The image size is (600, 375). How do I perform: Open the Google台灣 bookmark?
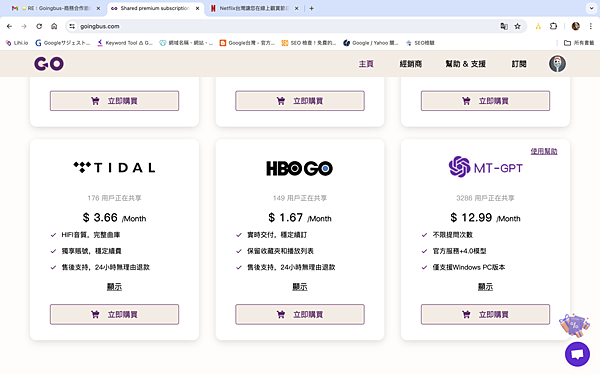(247, 43)
